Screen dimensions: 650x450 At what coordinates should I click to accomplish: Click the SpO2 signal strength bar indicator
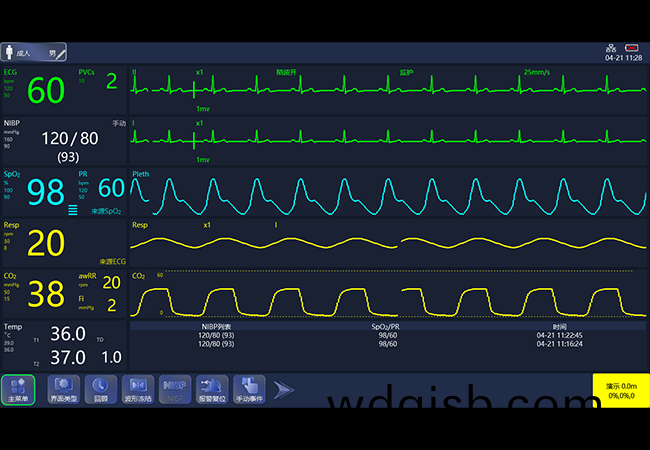point(73,210)
